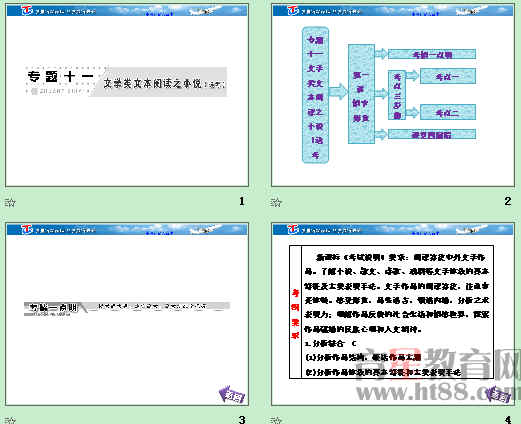Click the 专题十一 title text on slide 1
The height and width of the screenshot is (424, 521).
60,76
